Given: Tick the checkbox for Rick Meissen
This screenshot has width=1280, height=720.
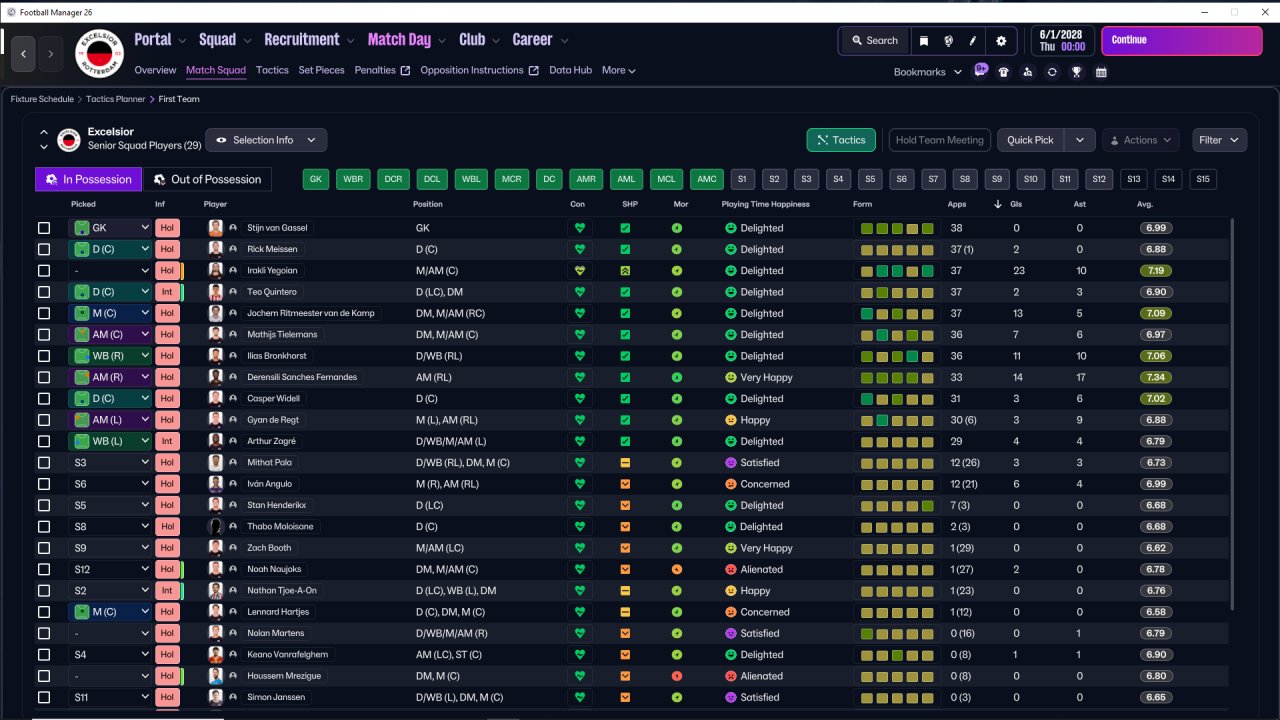Looking at the screenshot, I should (x=44, y=249).
